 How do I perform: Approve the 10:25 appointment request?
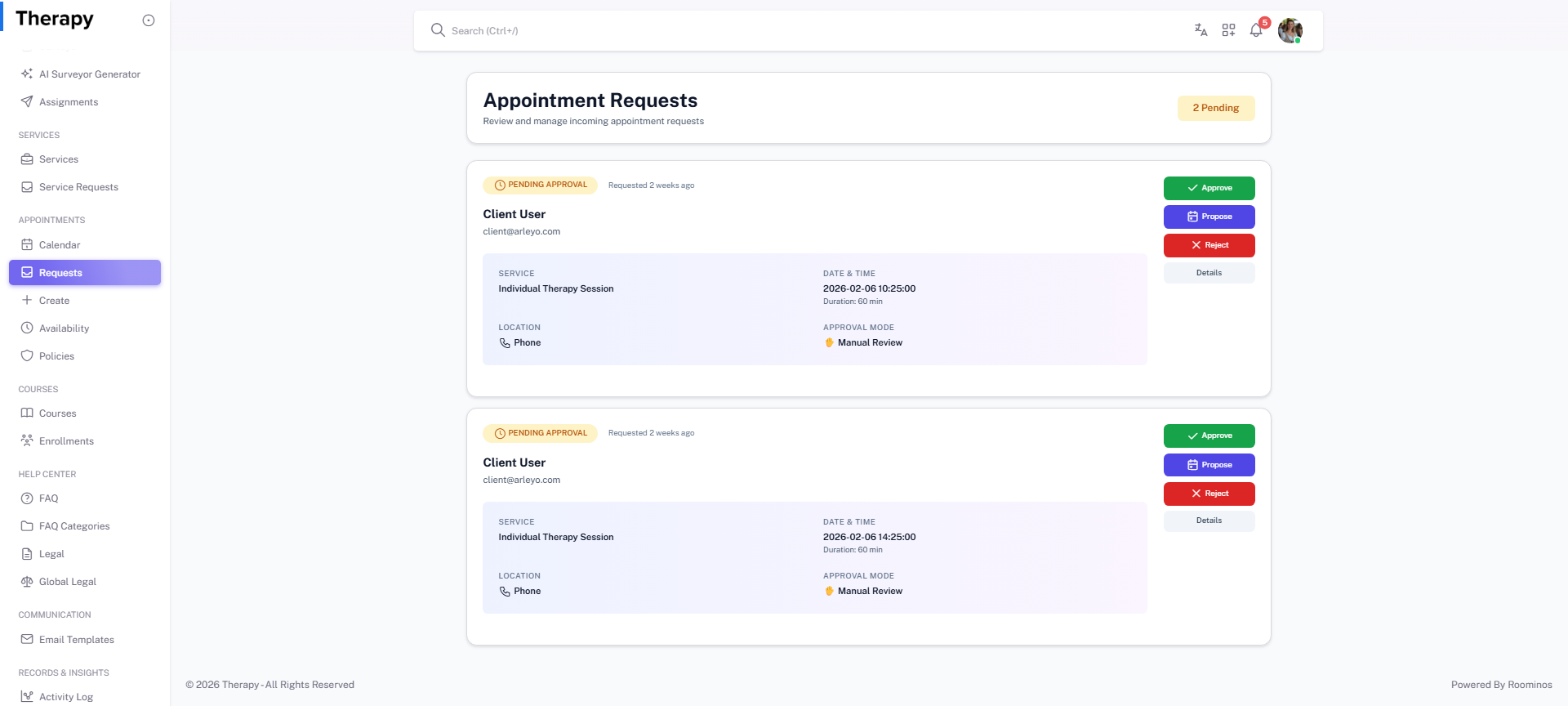click(1209, 188)
